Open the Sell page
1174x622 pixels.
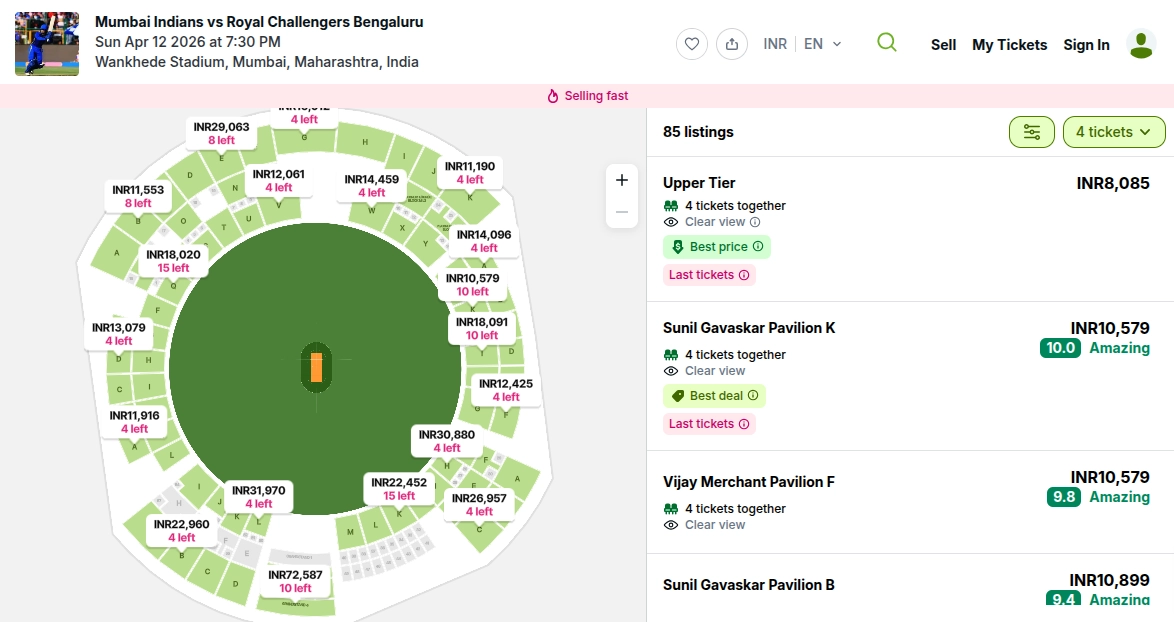coord(943,45)
